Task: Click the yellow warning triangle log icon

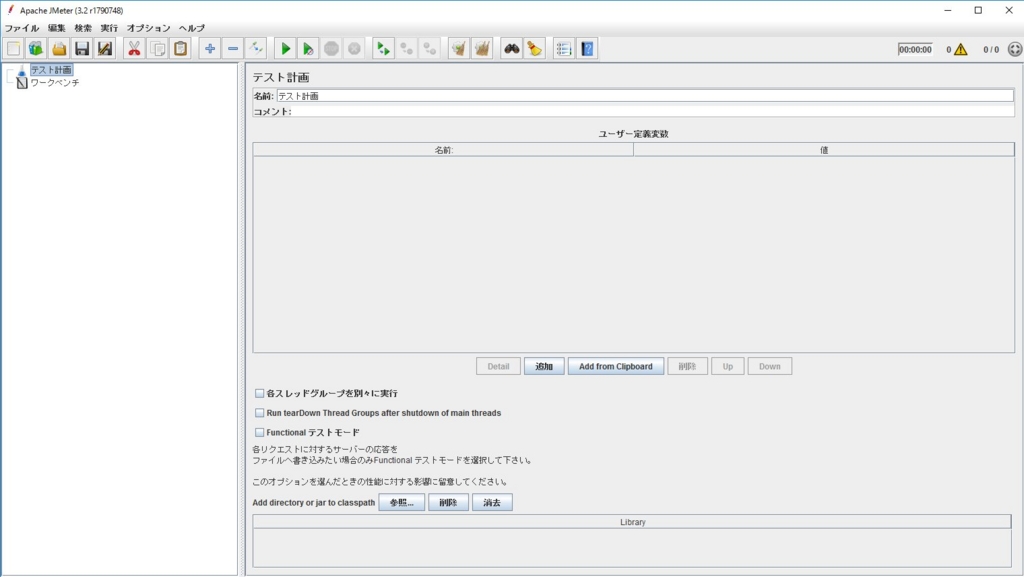Action: point(960,50)
